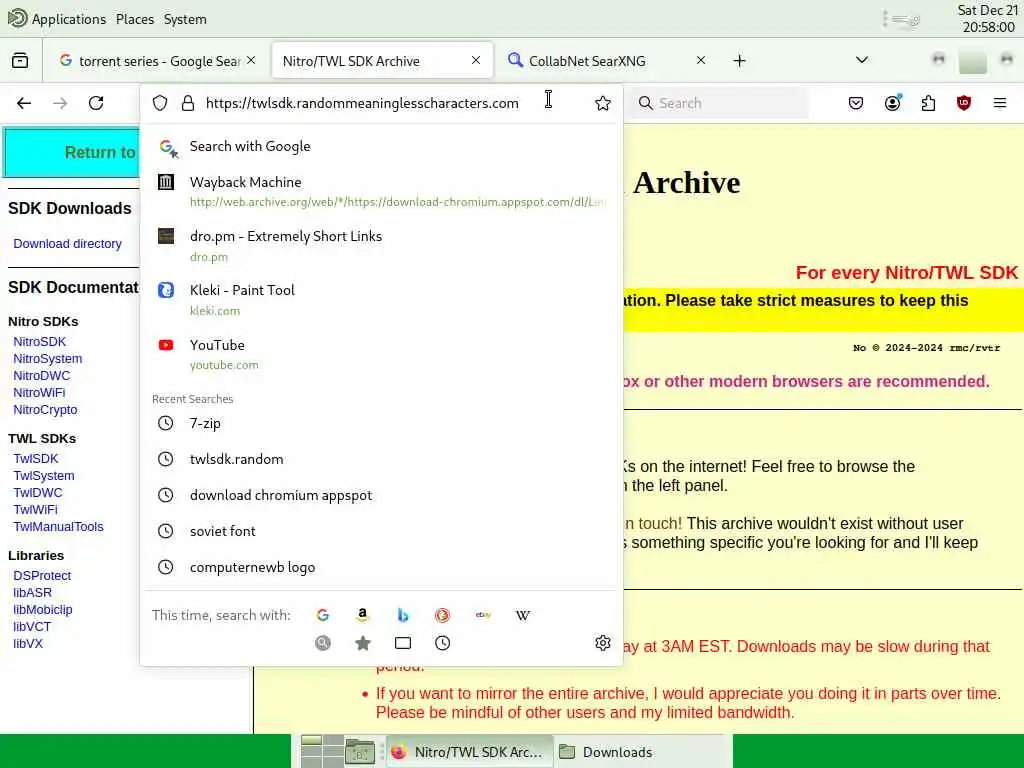Image resolution: width=1024 pixels, height=768 pixels.
Task: Open DSProtect library link
Action: [x=42, y=575]
